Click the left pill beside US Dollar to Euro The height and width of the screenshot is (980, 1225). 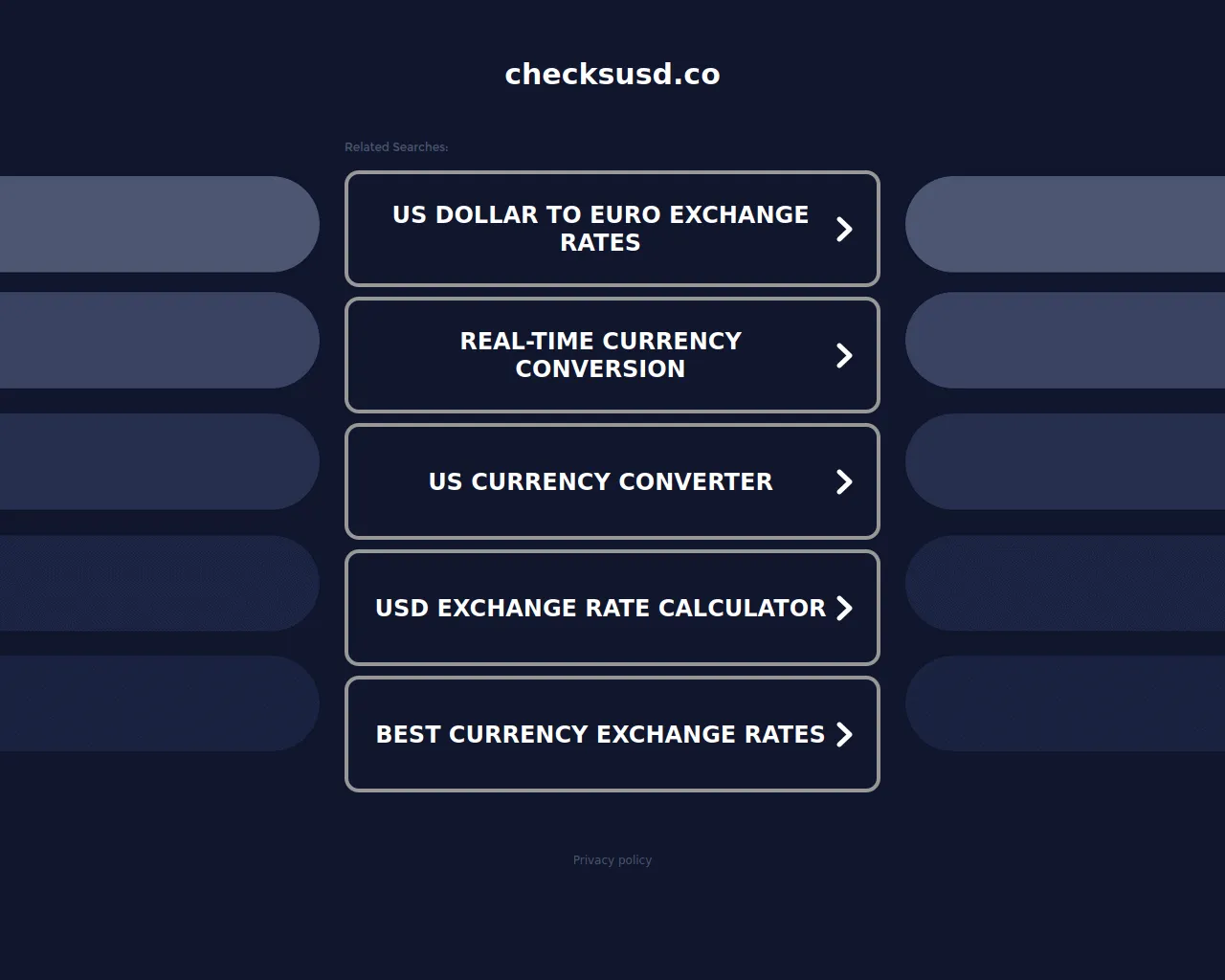[x=159, y=224]
